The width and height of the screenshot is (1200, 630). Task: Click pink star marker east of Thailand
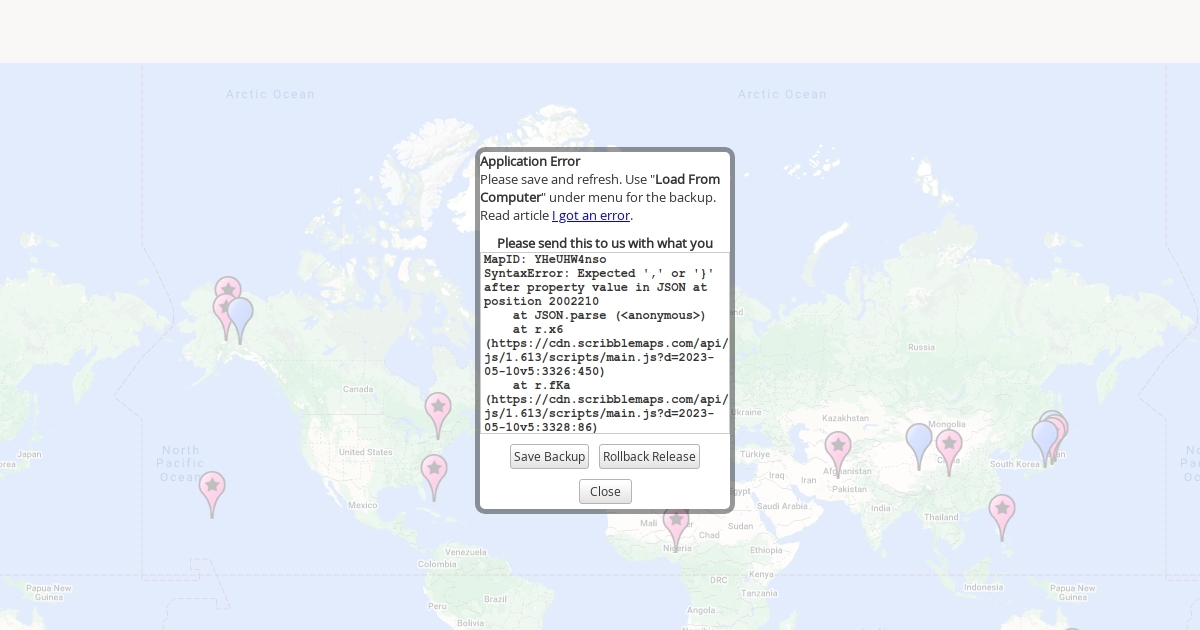[x=1002, y=511]
